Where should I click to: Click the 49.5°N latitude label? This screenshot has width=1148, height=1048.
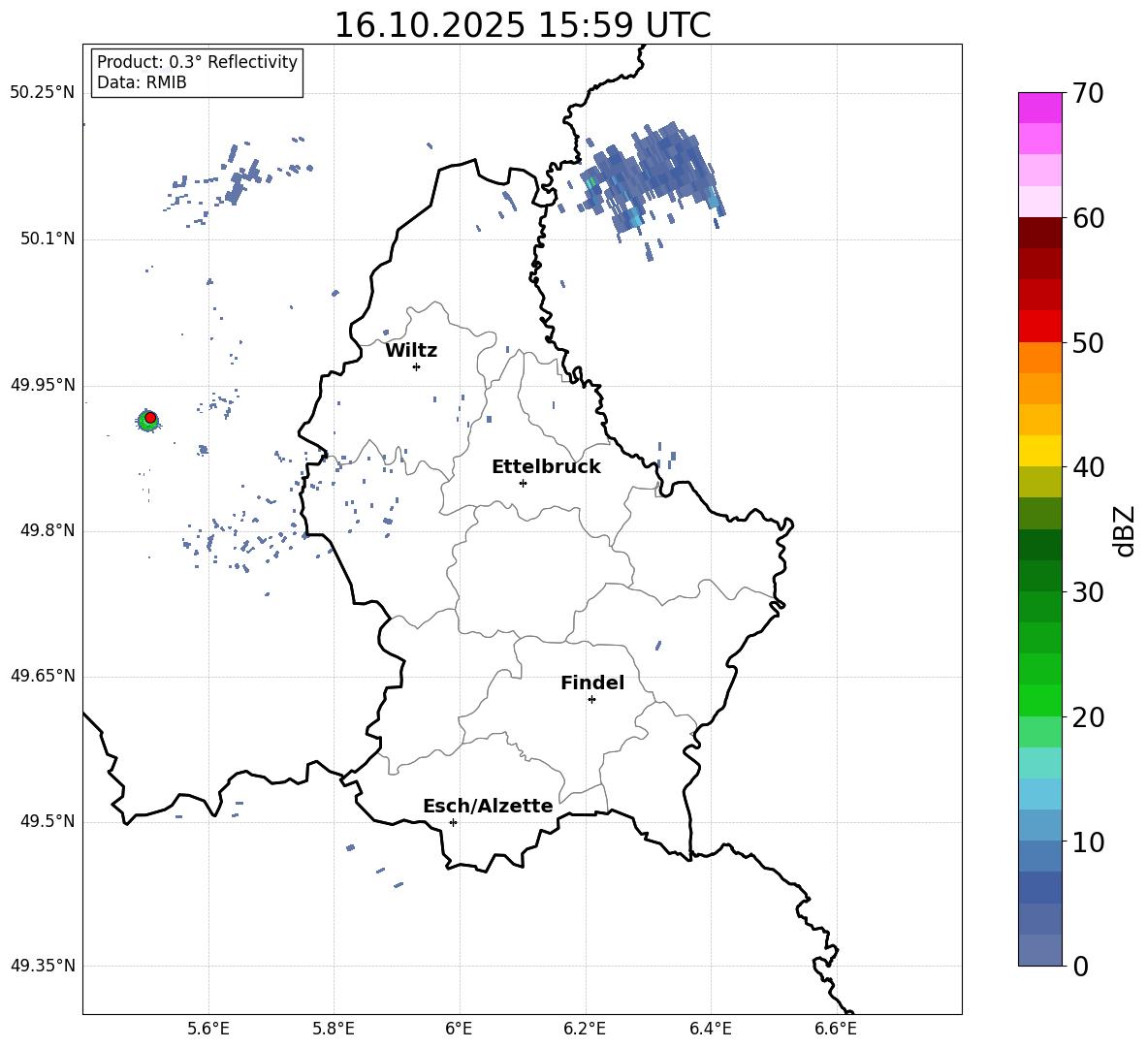pyautogui.click(x=47, y=822)
